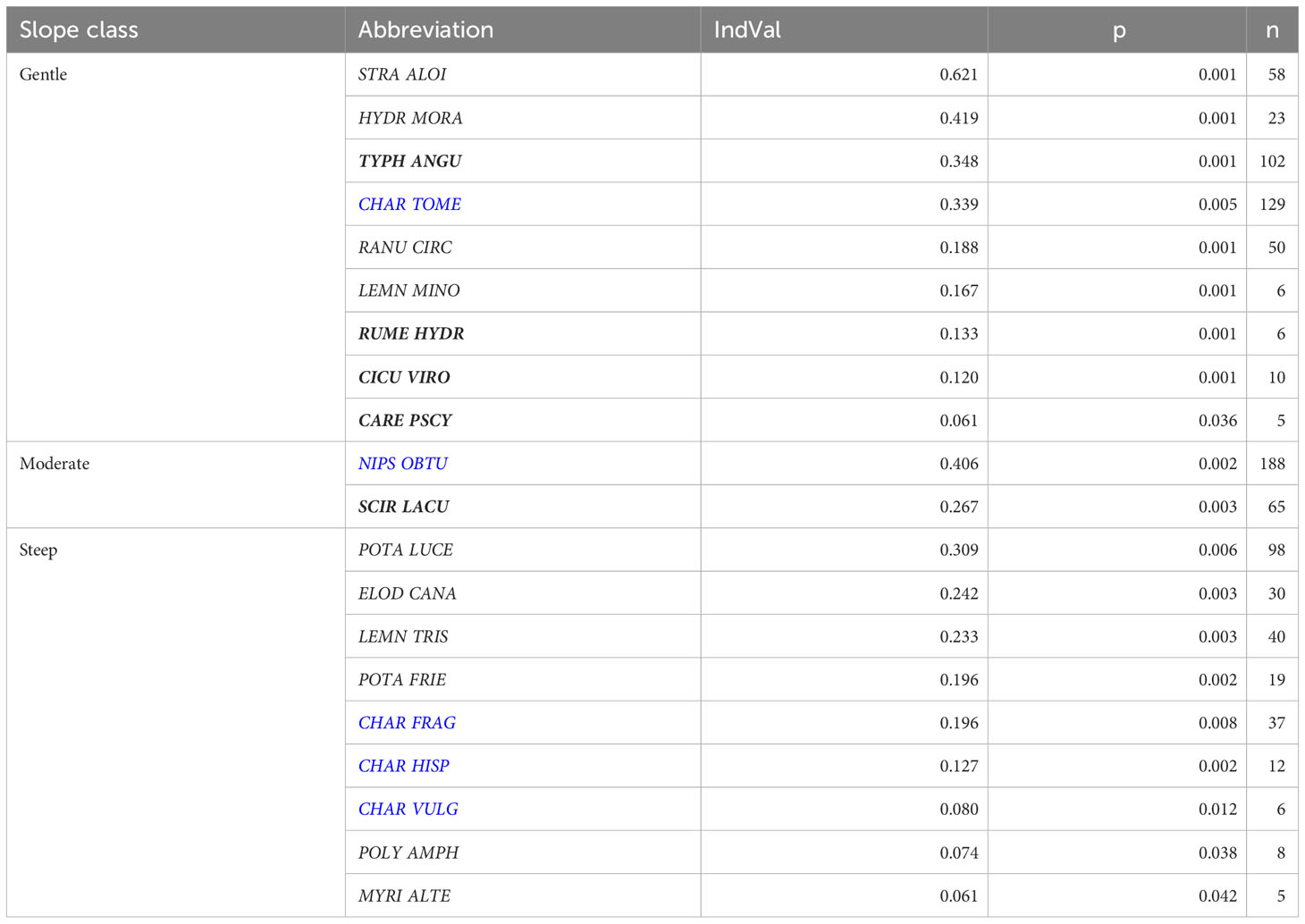
Task: Select the n value 188
Action: tap(1272, 464)
